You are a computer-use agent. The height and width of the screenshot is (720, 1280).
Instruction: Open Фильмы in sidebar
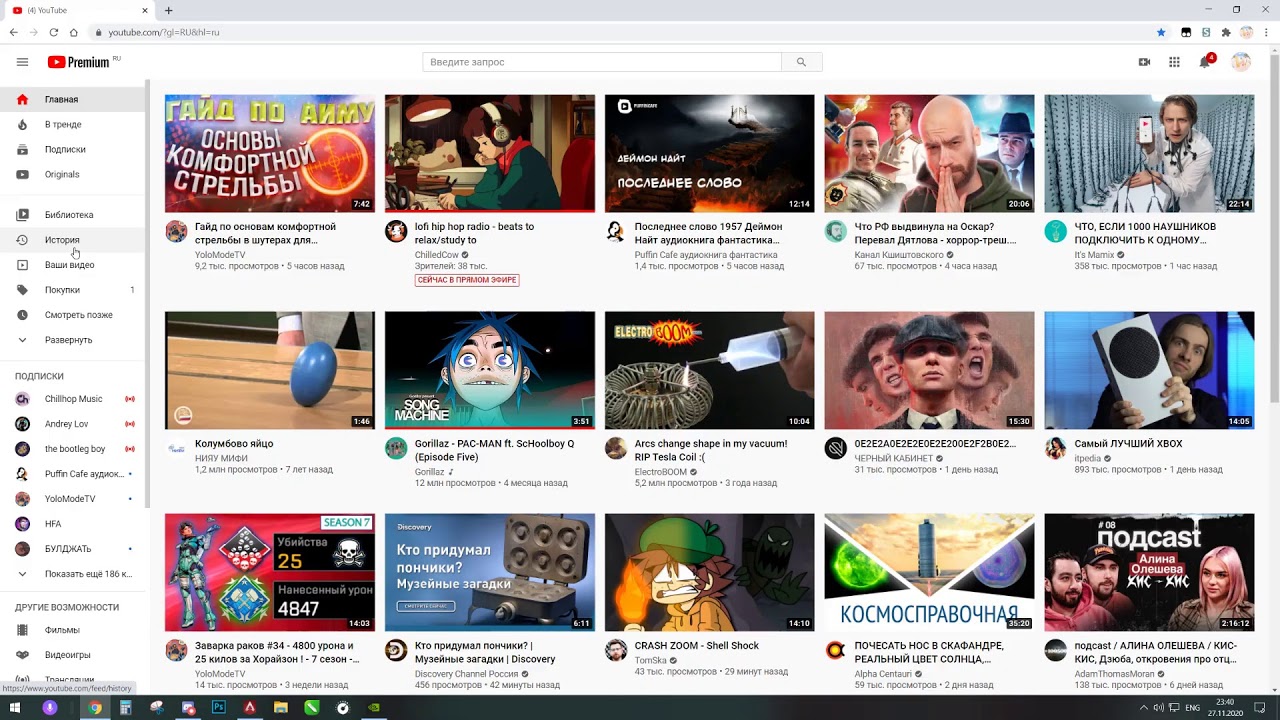[x=72, y=630]
